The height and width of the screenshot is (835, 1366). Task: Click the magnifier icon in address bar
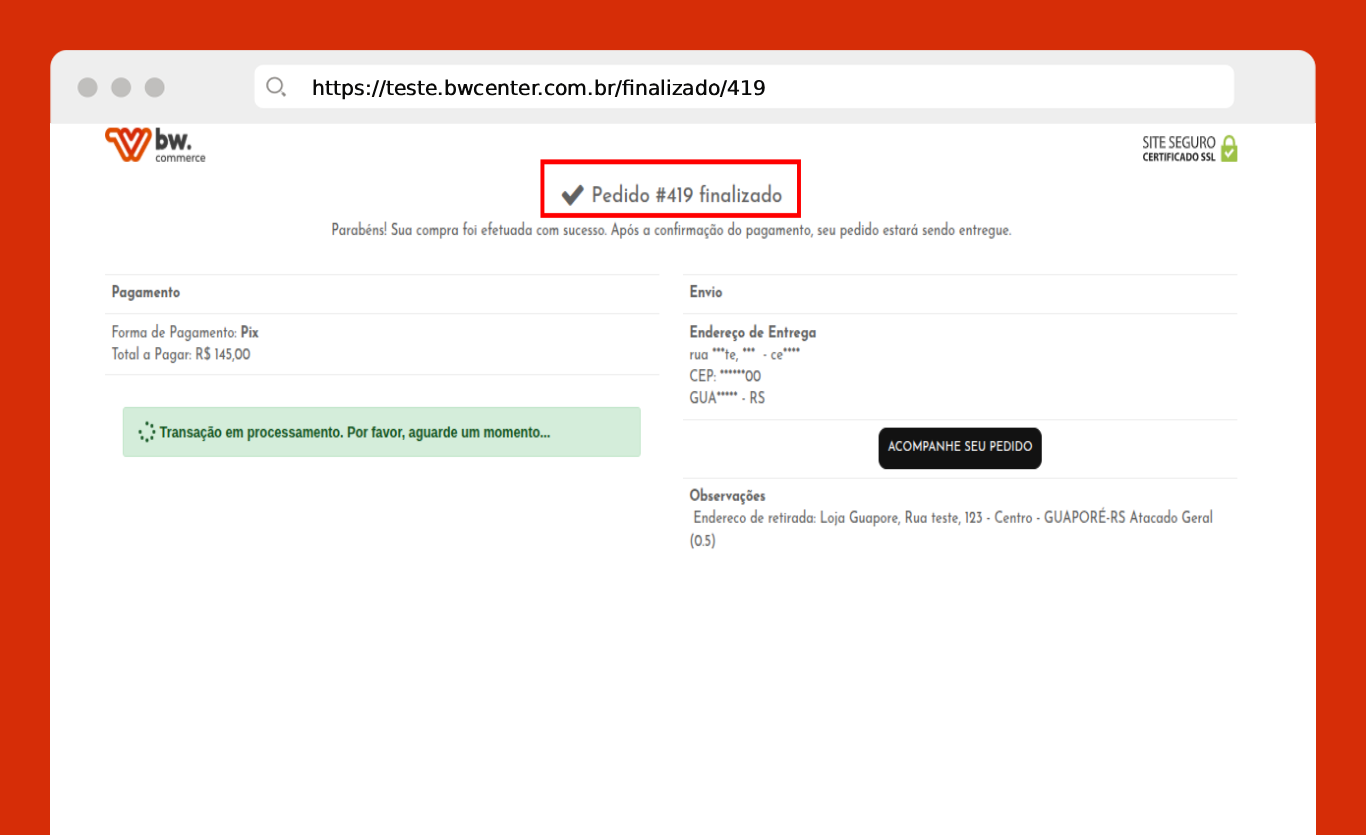[x=276, y=87]
